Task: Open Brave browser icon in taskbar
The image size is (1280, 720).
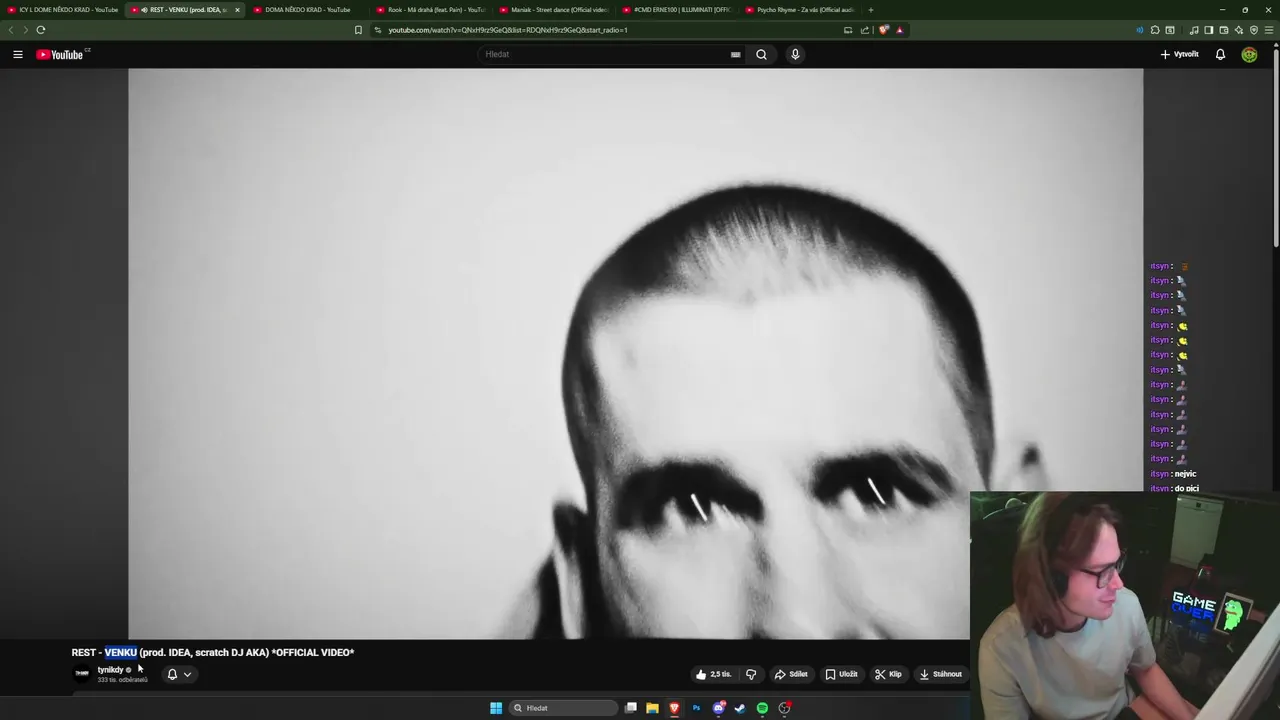Action: tap(674, 708)
